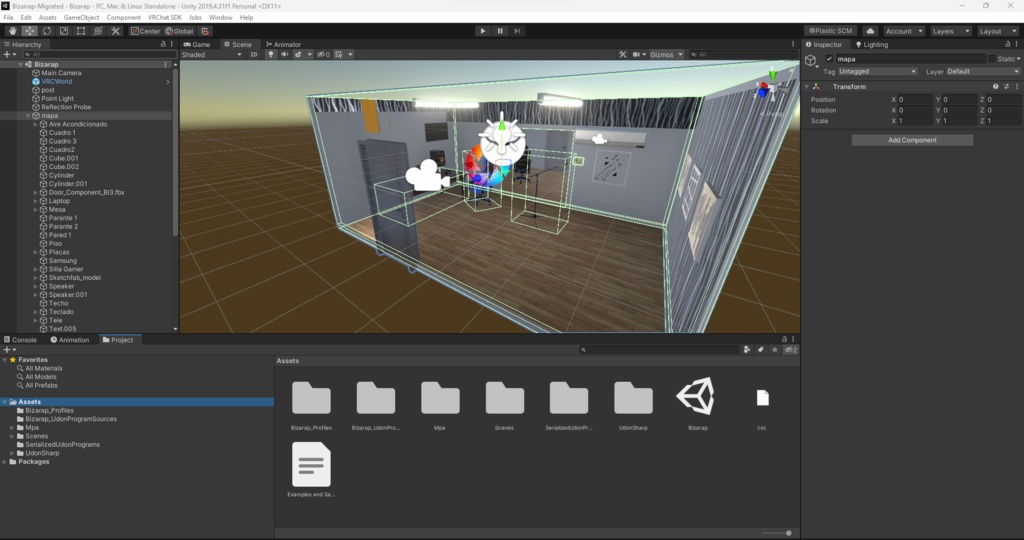Select the combined Transform tool
1024x540 pixels.
click(98, 31)
